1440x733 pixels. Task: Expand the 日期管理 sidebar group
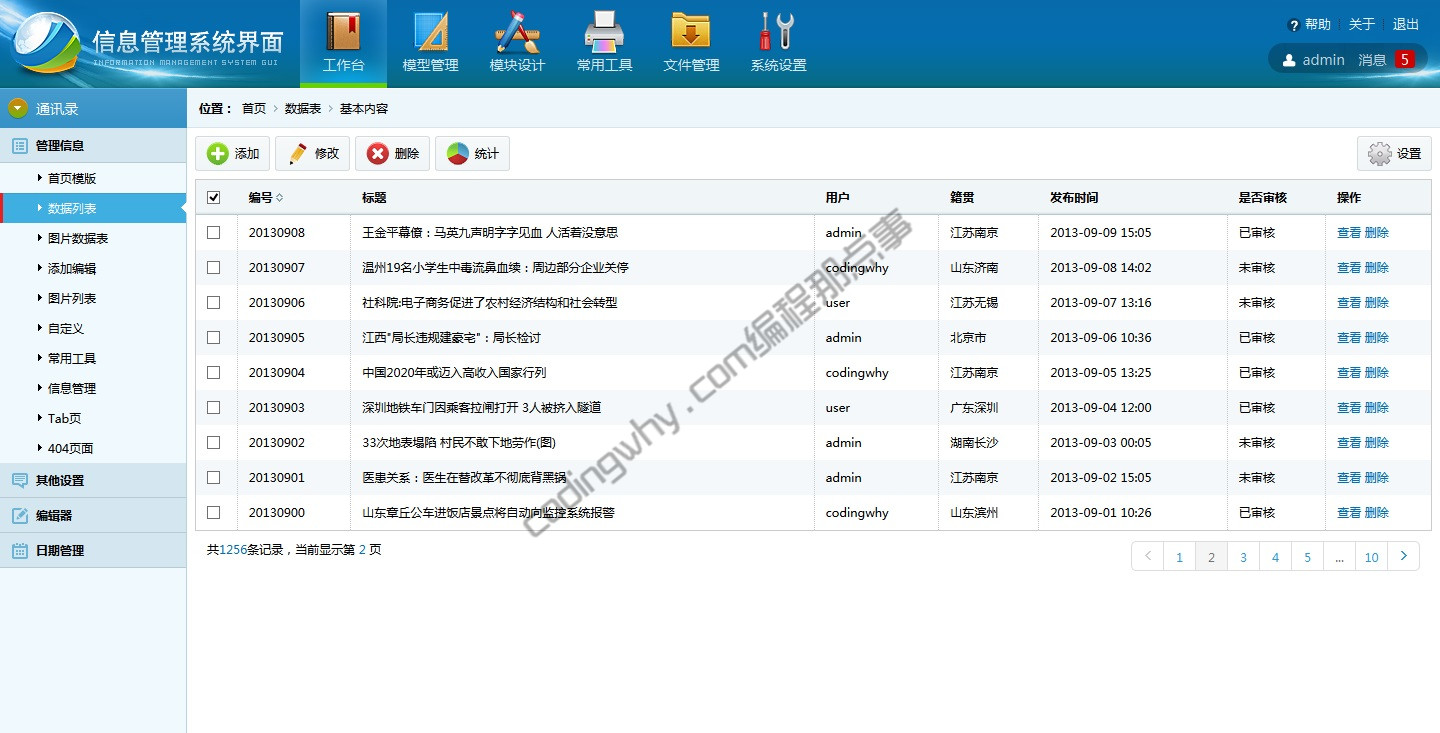click(60, 551)
